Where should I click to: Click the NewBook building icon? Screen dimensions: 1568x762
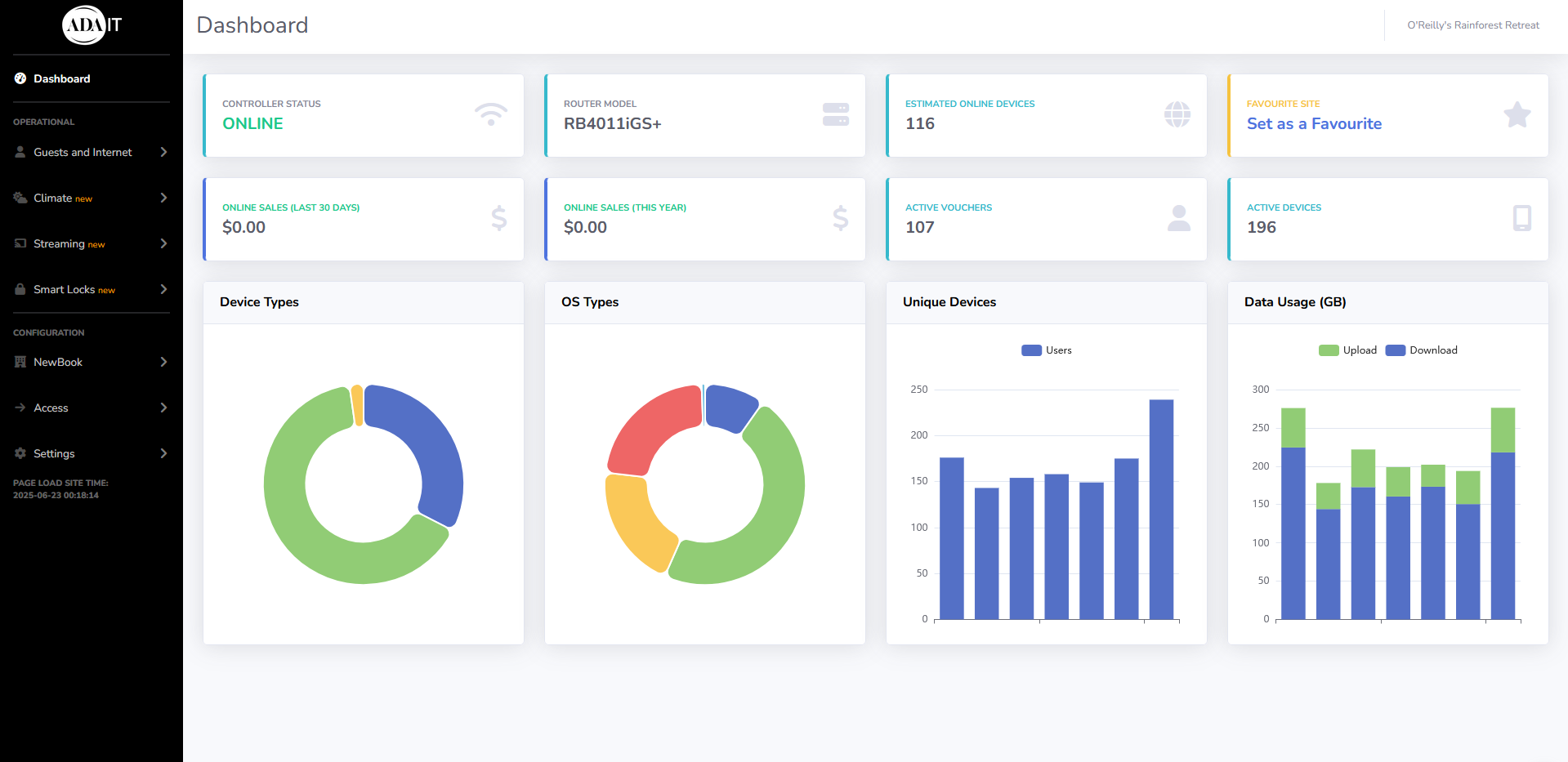[x=20, y=362]
